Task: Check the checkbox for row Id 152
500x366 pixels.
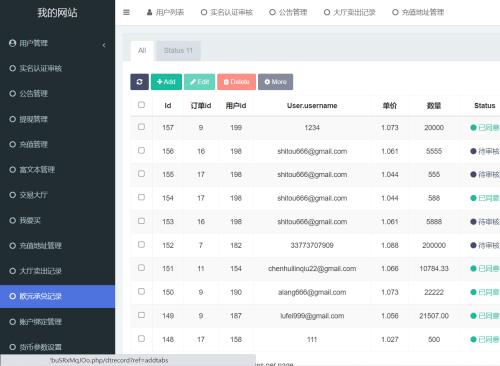Action: (x=141, y=245)
